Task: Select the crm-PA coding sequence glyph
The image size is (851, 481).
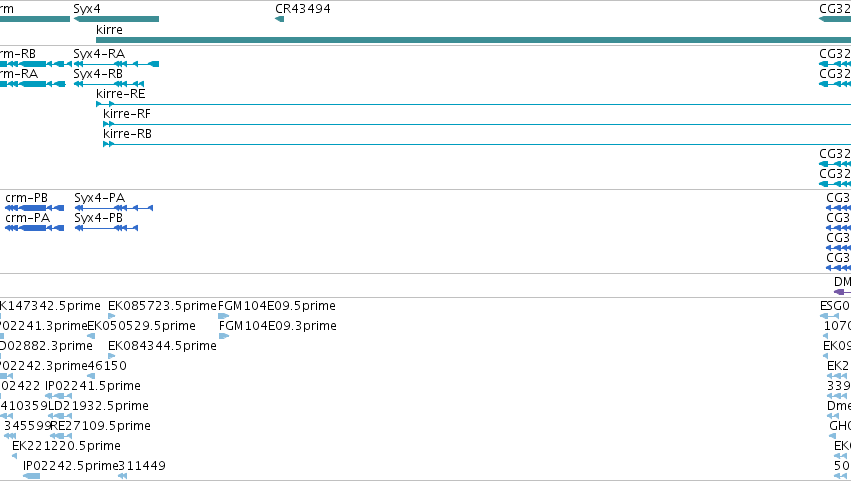Action: tap(35, 228)
